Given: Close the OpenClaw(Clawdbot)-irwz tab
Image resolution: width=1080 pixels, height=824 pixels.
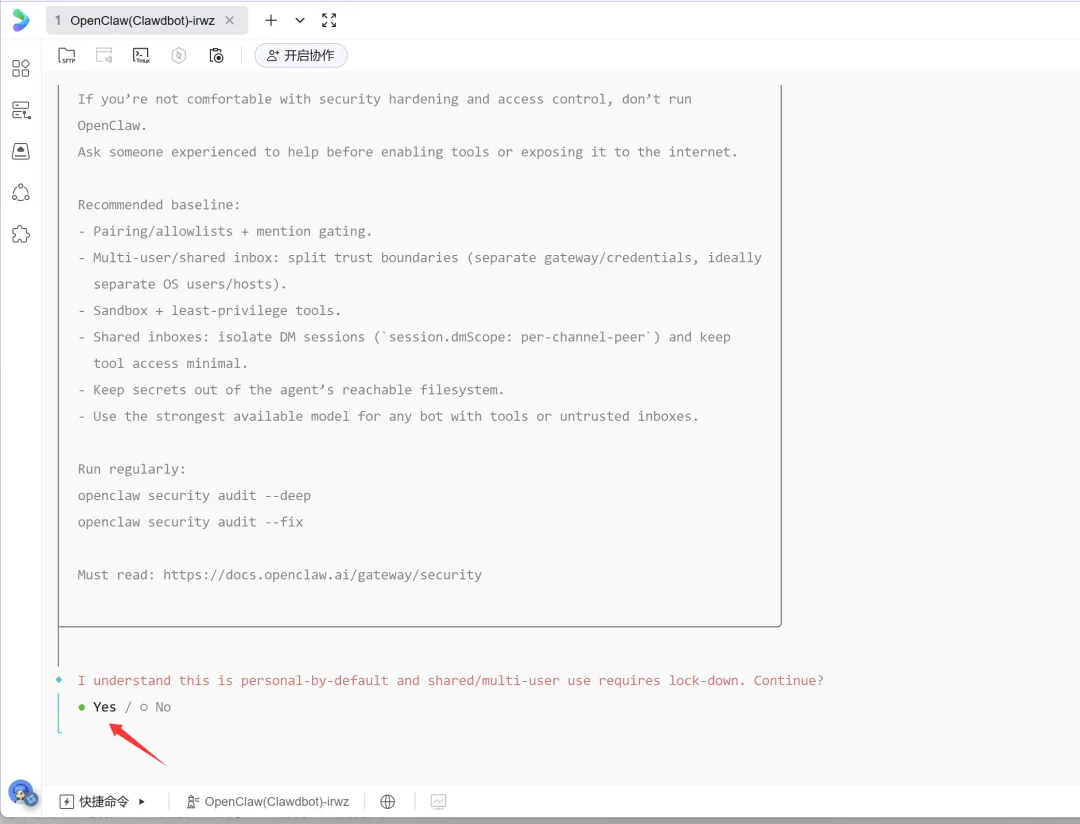Looking at the screenshot, I should pyautogui.click(x=230, y=21).
